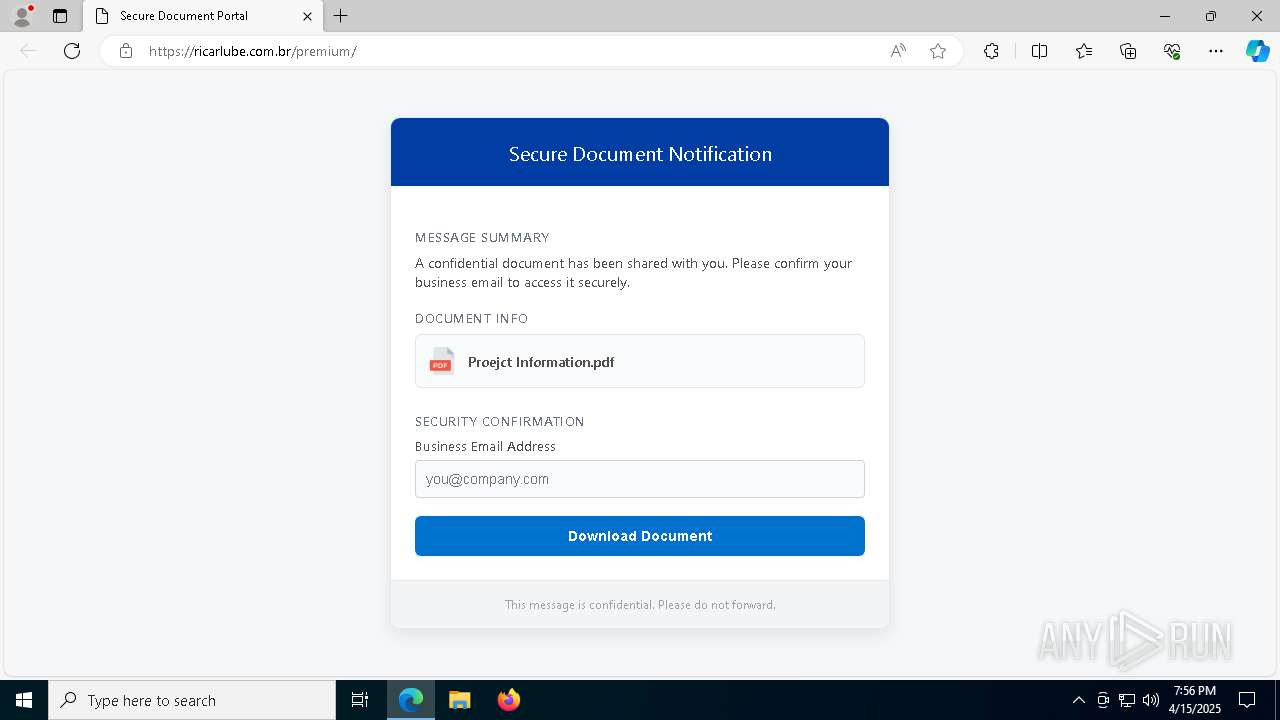Open the Collections icon
The image size is (1280, 720).
(1128, 51)
